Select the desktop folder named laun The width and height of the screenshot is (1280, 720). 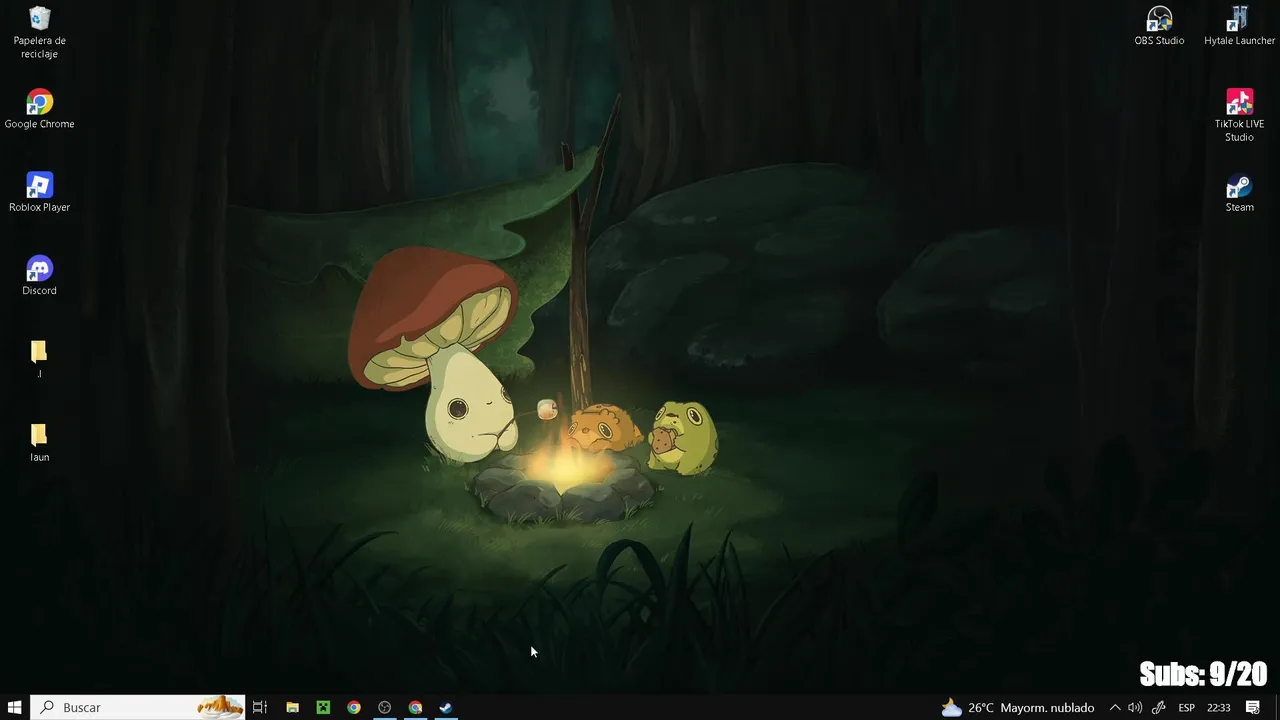tap(39, 442)
